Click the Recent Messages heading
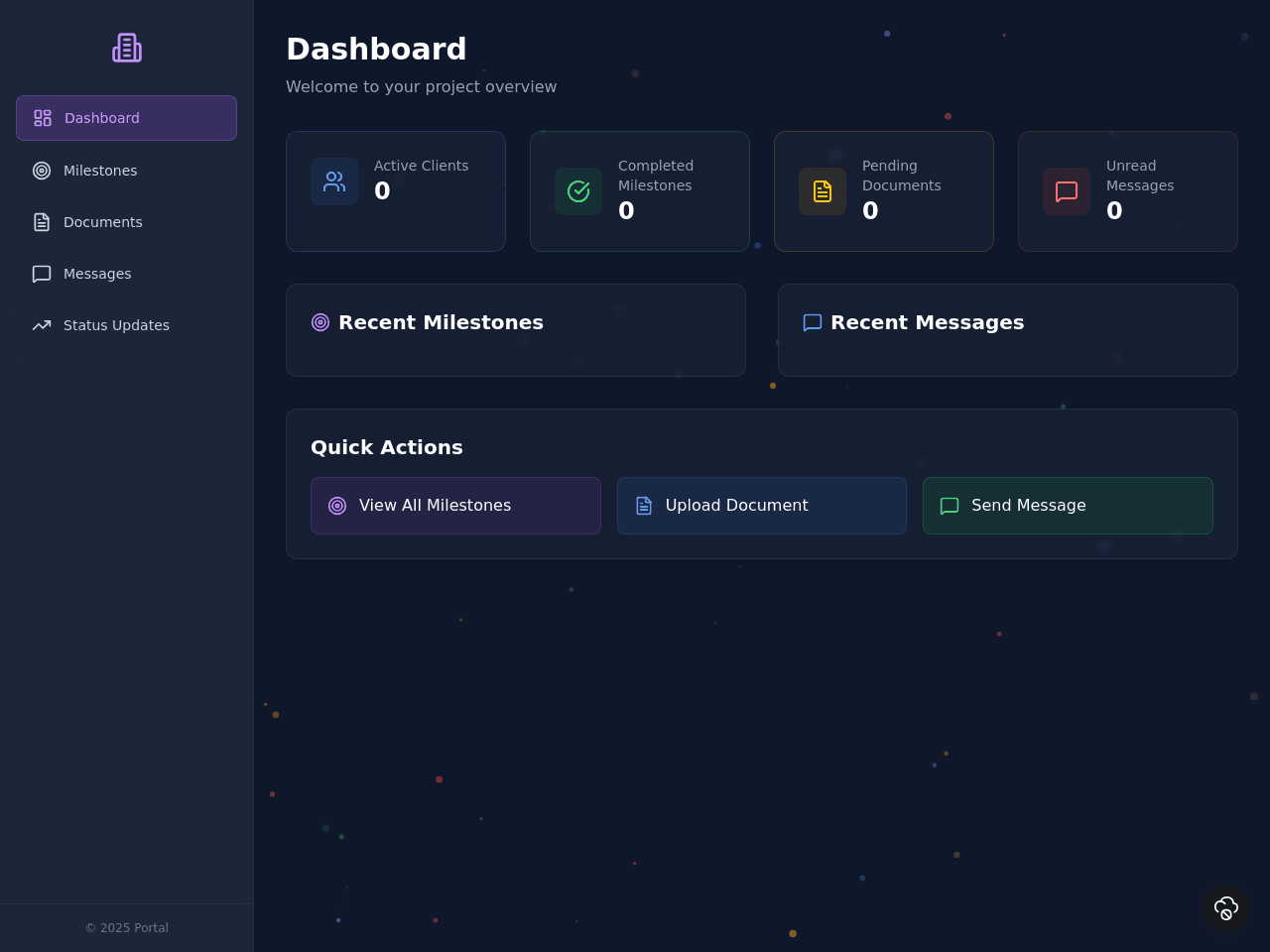 [927, 322]
